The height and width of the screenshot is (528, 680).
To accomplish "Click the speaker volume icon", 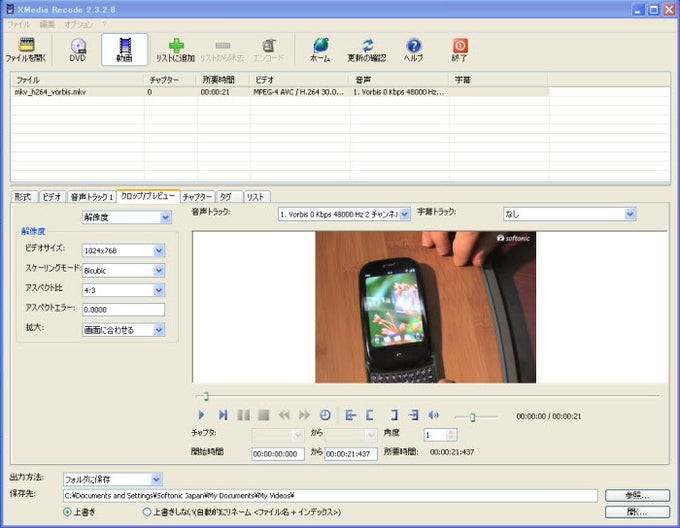I will click(x=433, y=415).
